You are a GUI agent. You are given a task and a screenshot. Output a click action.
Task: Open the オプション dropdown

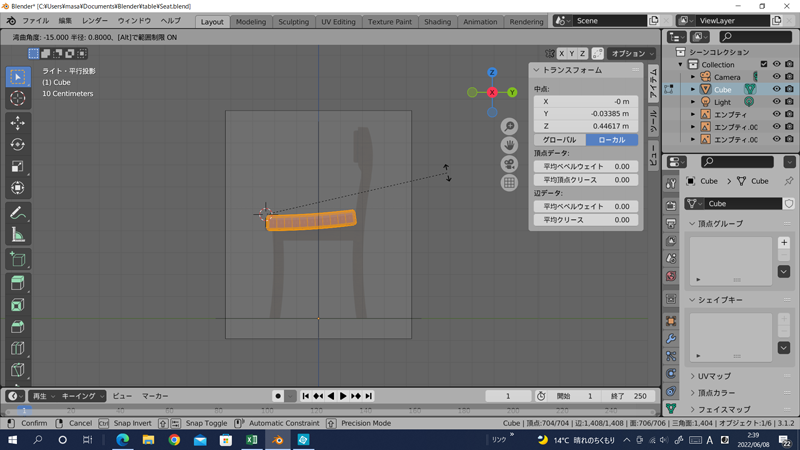(x=632, y=54)
